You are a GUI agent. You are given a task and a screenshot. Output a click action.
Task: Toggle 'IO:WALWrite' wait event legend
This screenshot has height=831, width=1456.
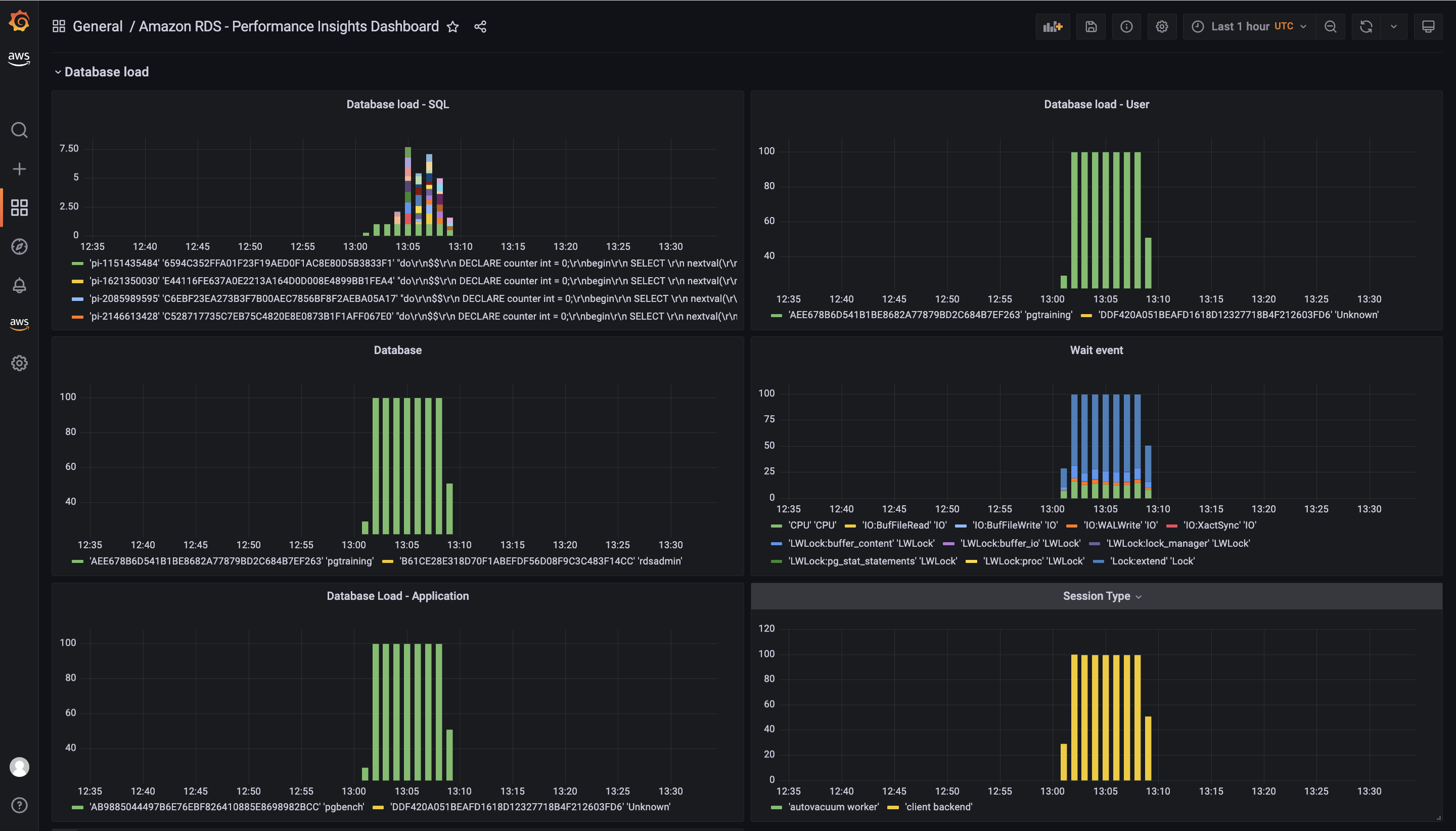(x=1120, y=525)
